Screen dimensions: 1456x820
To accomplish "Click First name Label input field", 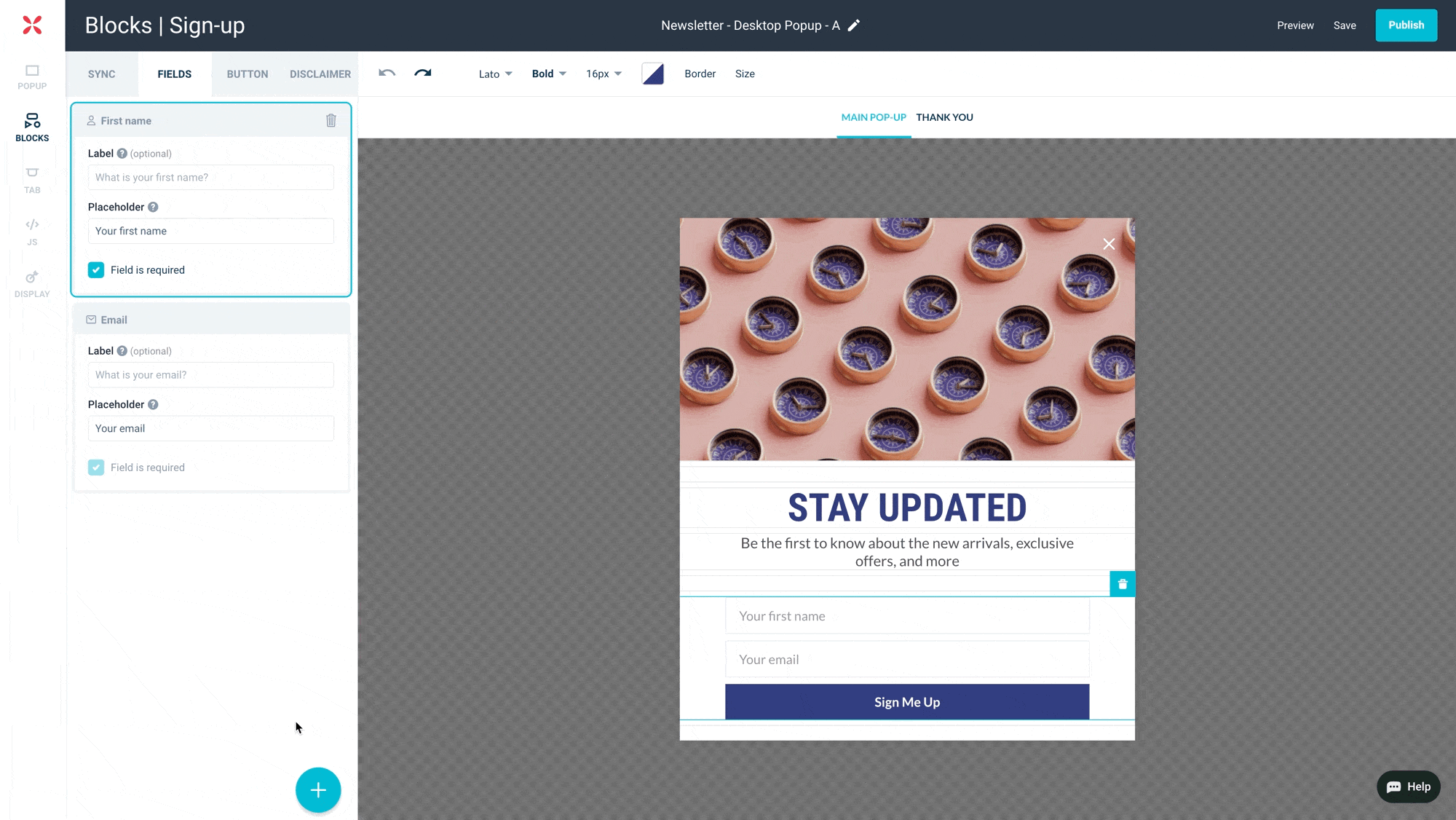I will click(211, 178).
